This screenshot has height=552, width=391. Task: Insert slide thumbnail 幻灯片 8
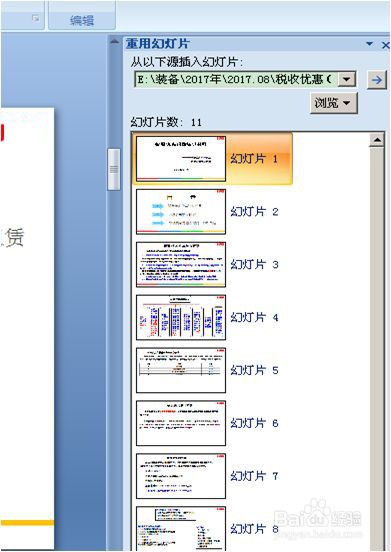point(181,528)
